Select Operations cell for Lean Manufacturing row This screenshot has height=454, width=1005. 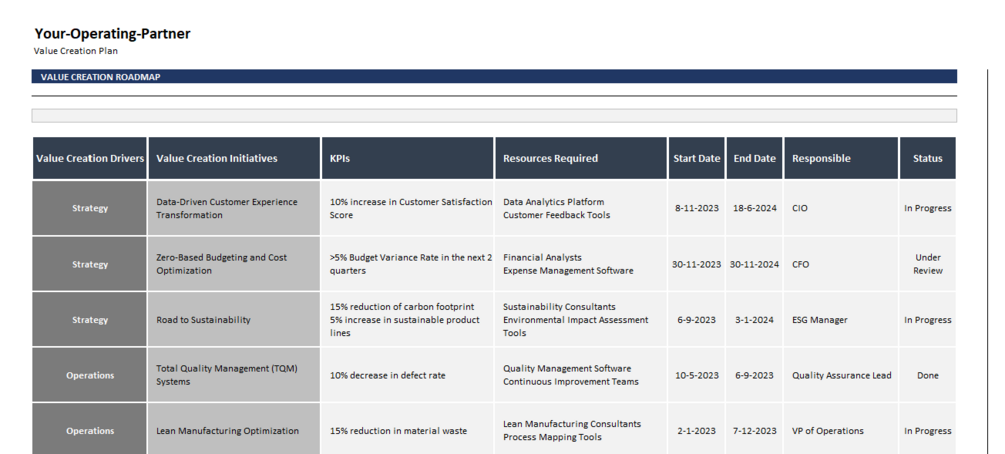pyautogui.click(x=90, y=429)
